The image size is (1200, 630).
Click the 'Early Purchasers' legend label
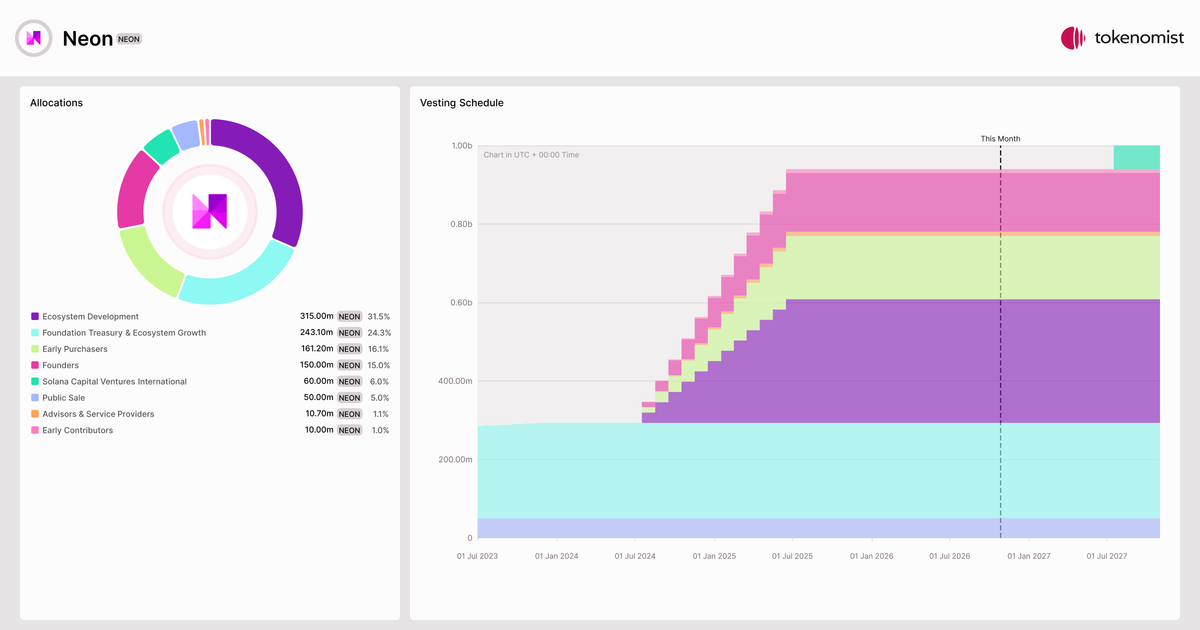pos(75,349)
